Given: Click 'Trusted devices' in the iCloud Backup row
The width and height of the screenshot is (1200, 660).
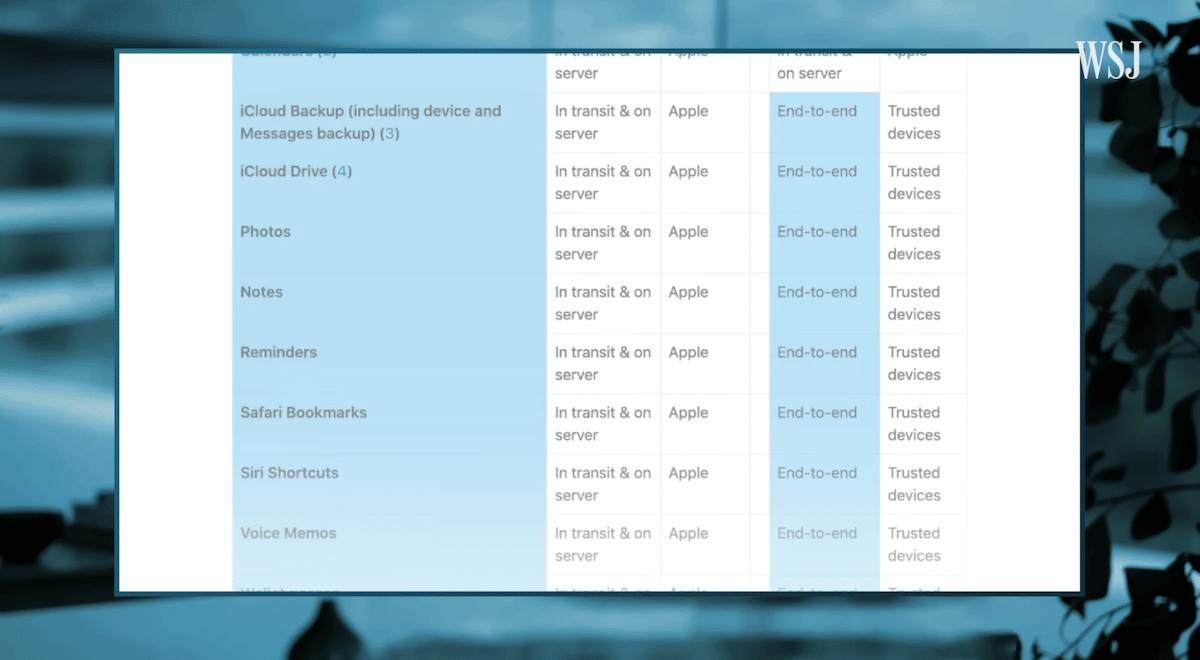Looking at the screenshot, I should click(914, 122).
